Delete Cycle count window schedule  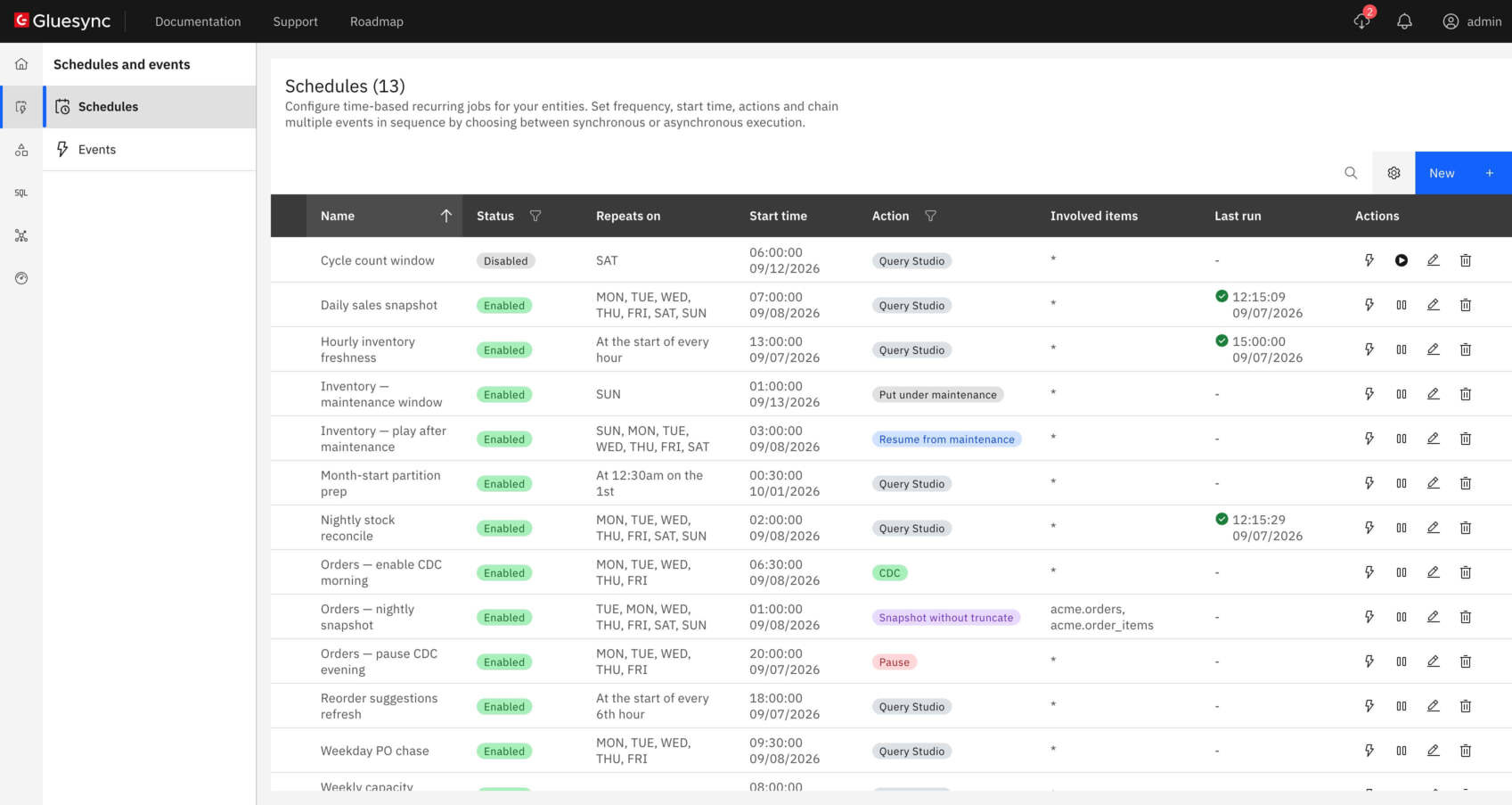(x=1466, y=260)
